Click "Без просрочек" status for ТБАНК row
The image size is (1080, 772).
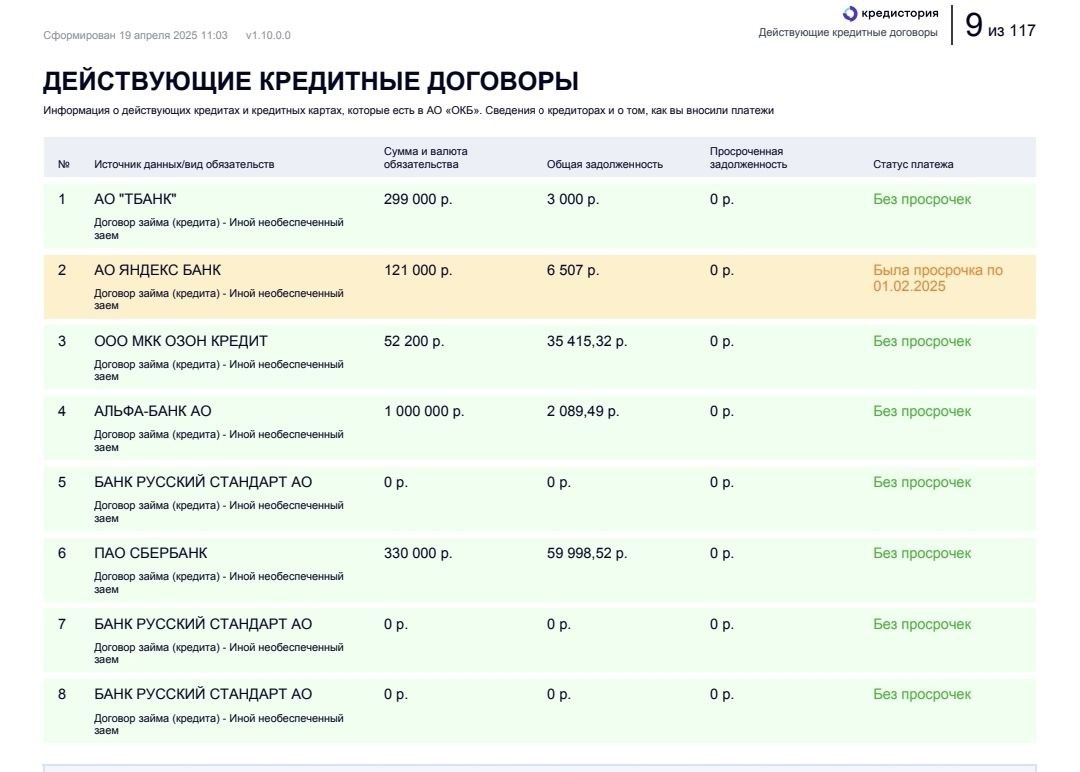pyautogui.click(x=922, y=199)
